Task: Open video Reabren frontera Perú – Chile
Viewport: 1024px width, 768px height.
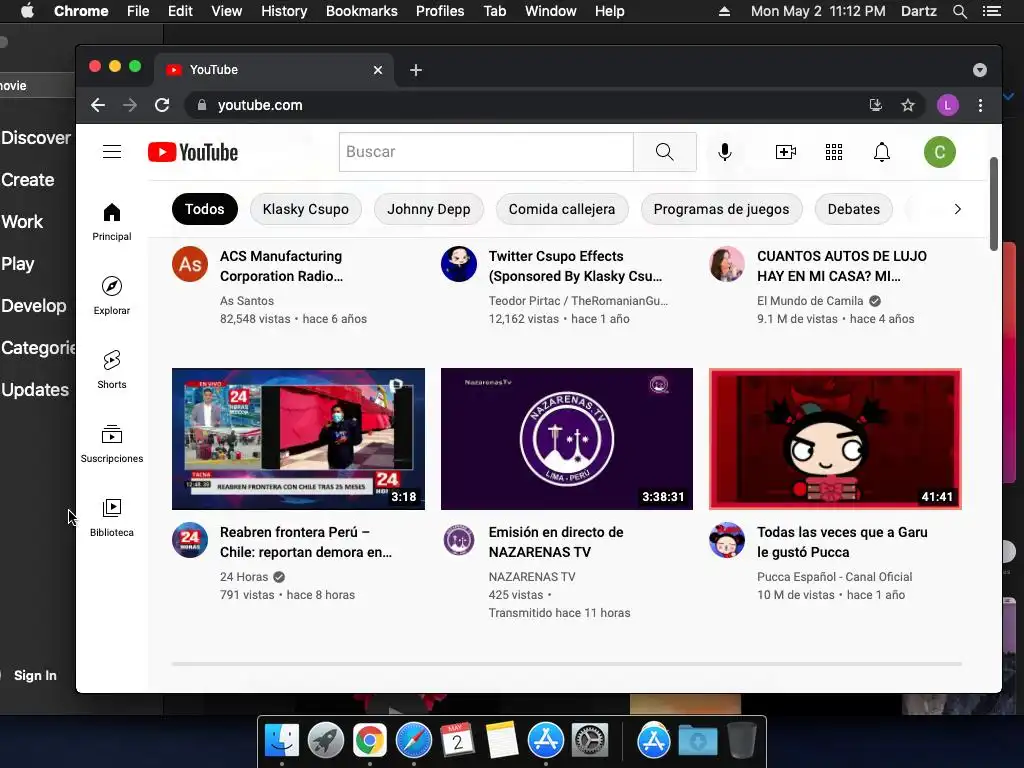Action: pos(306,542)
